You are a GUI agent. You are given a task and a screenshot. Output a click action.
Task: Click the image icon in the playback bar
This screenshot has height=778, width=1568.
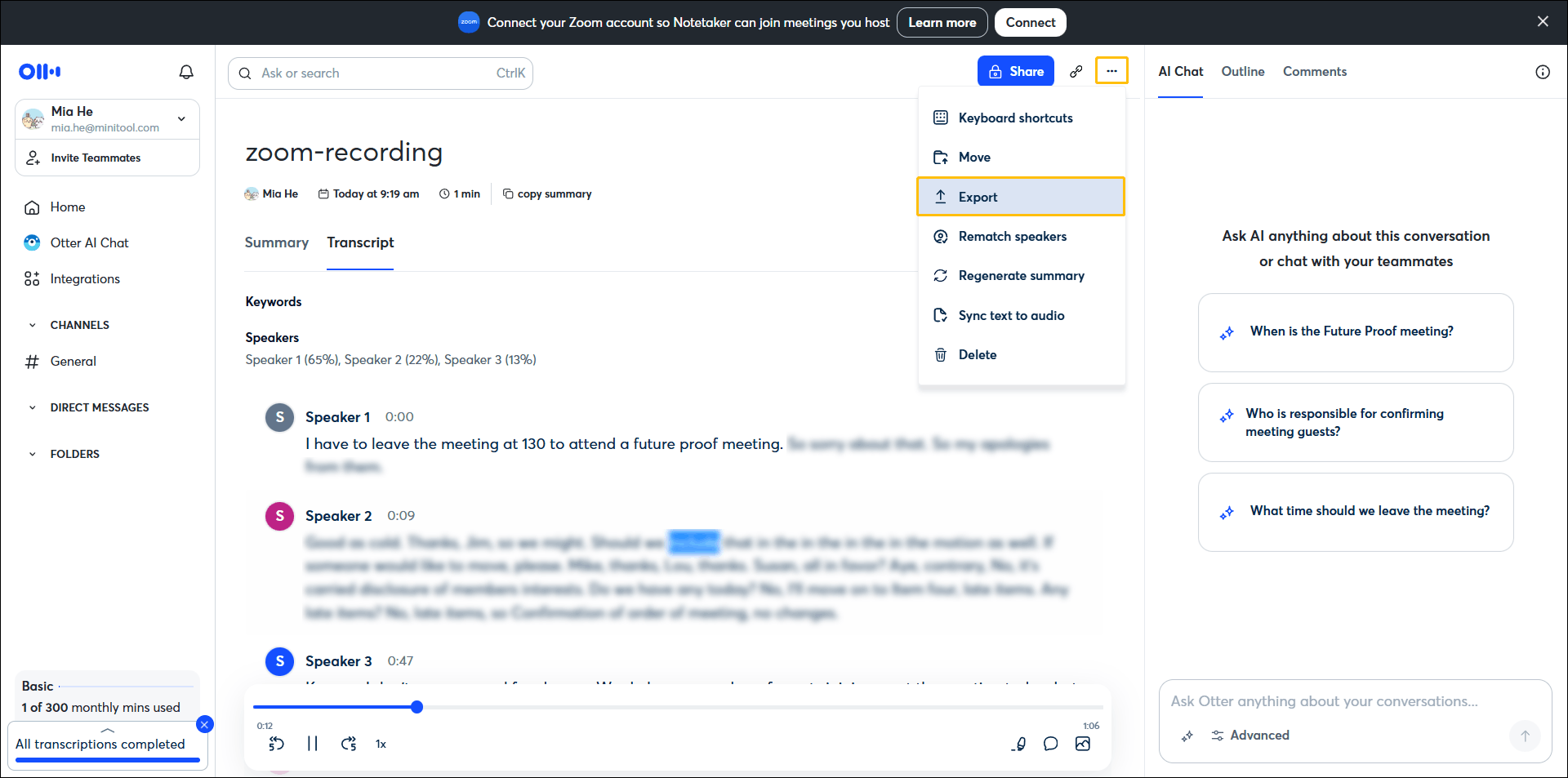[x=1084, y=744]
